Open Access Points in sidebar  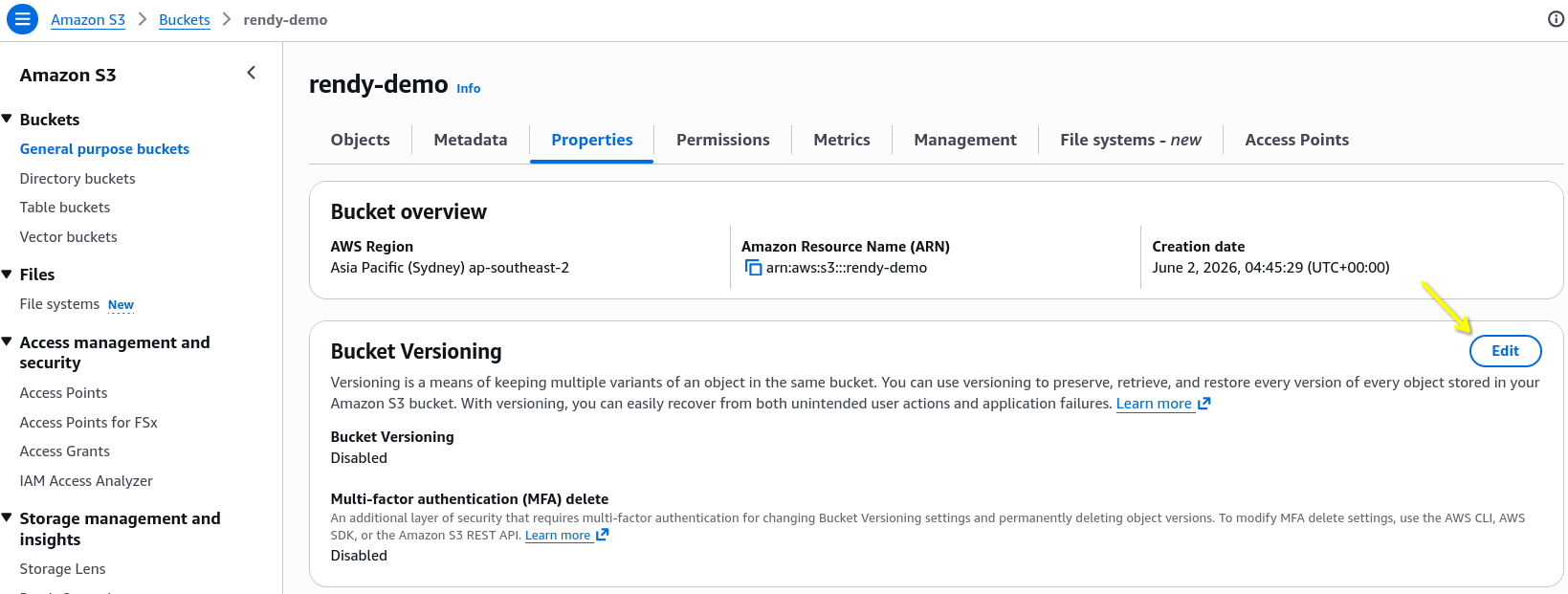click(64, 393)
